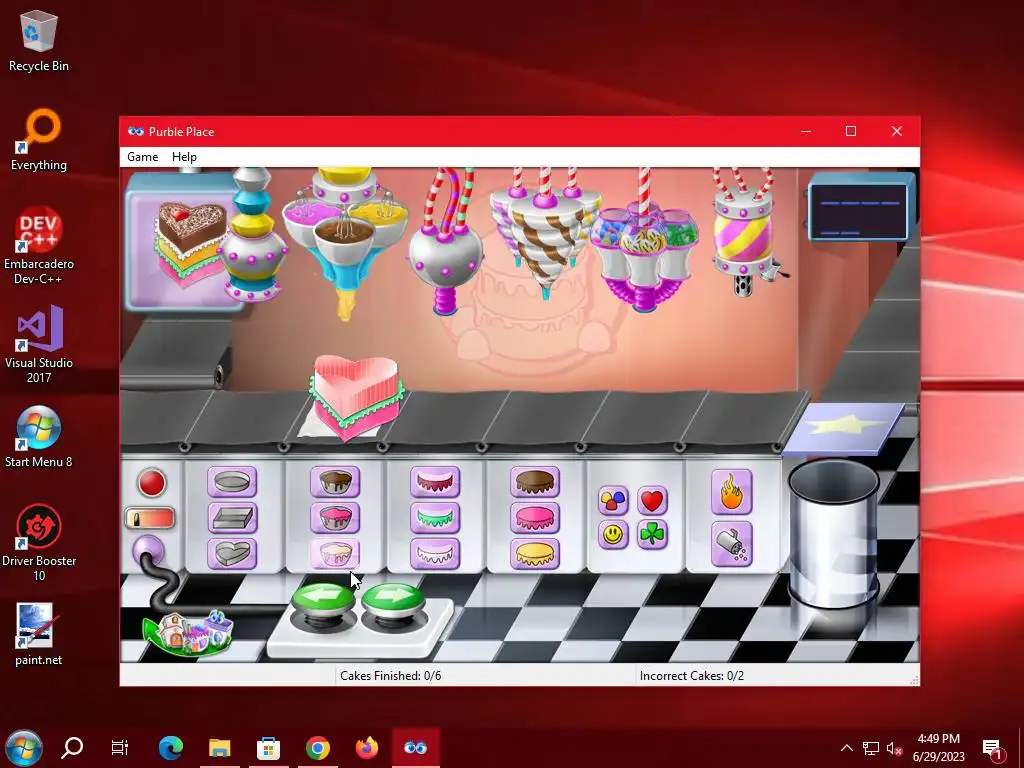Open the Help menu

184,157
